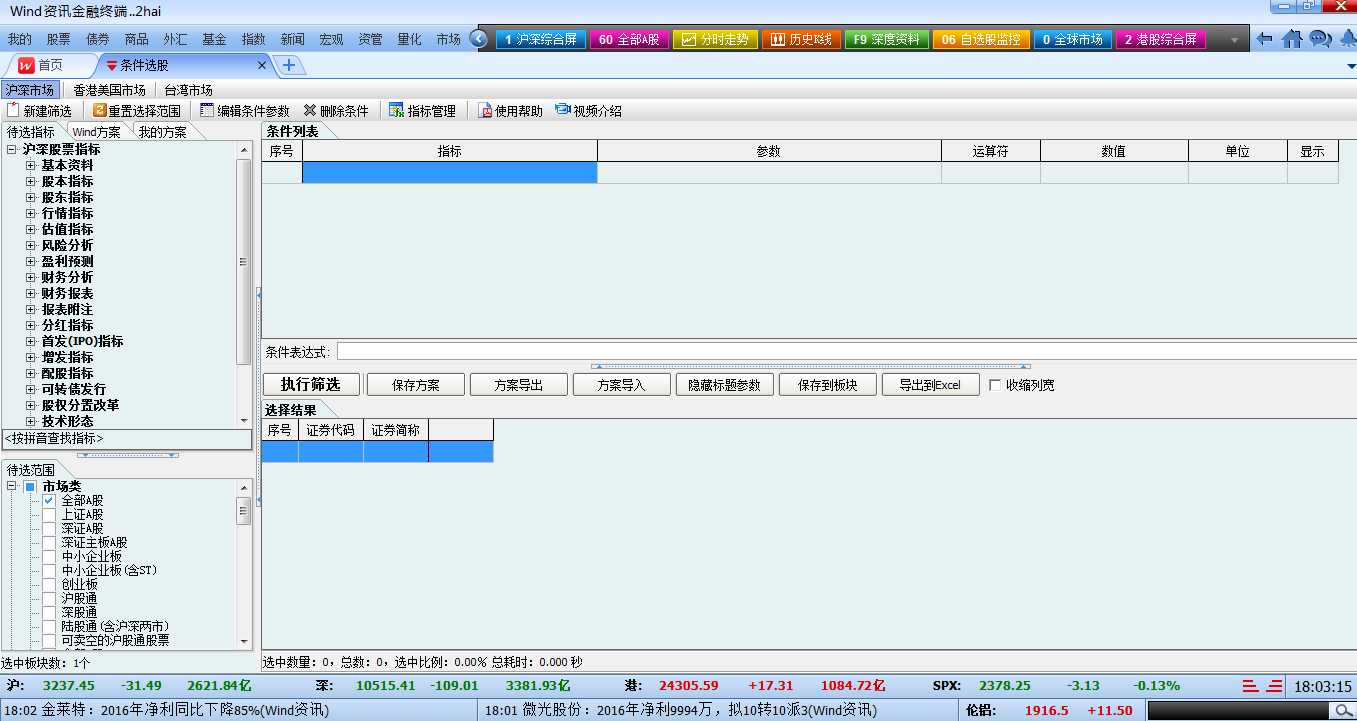
Task: Toggle the 收缩列宽 checkbox
Action: coord(995,385)
